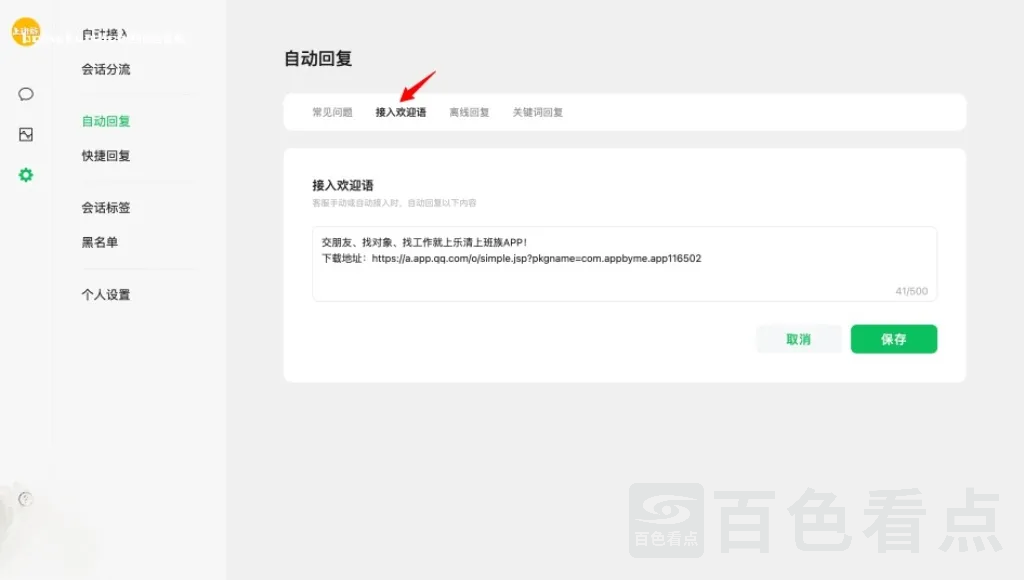
Task: Open the 黑名单 blacklist page
Action: click(99, 242)
